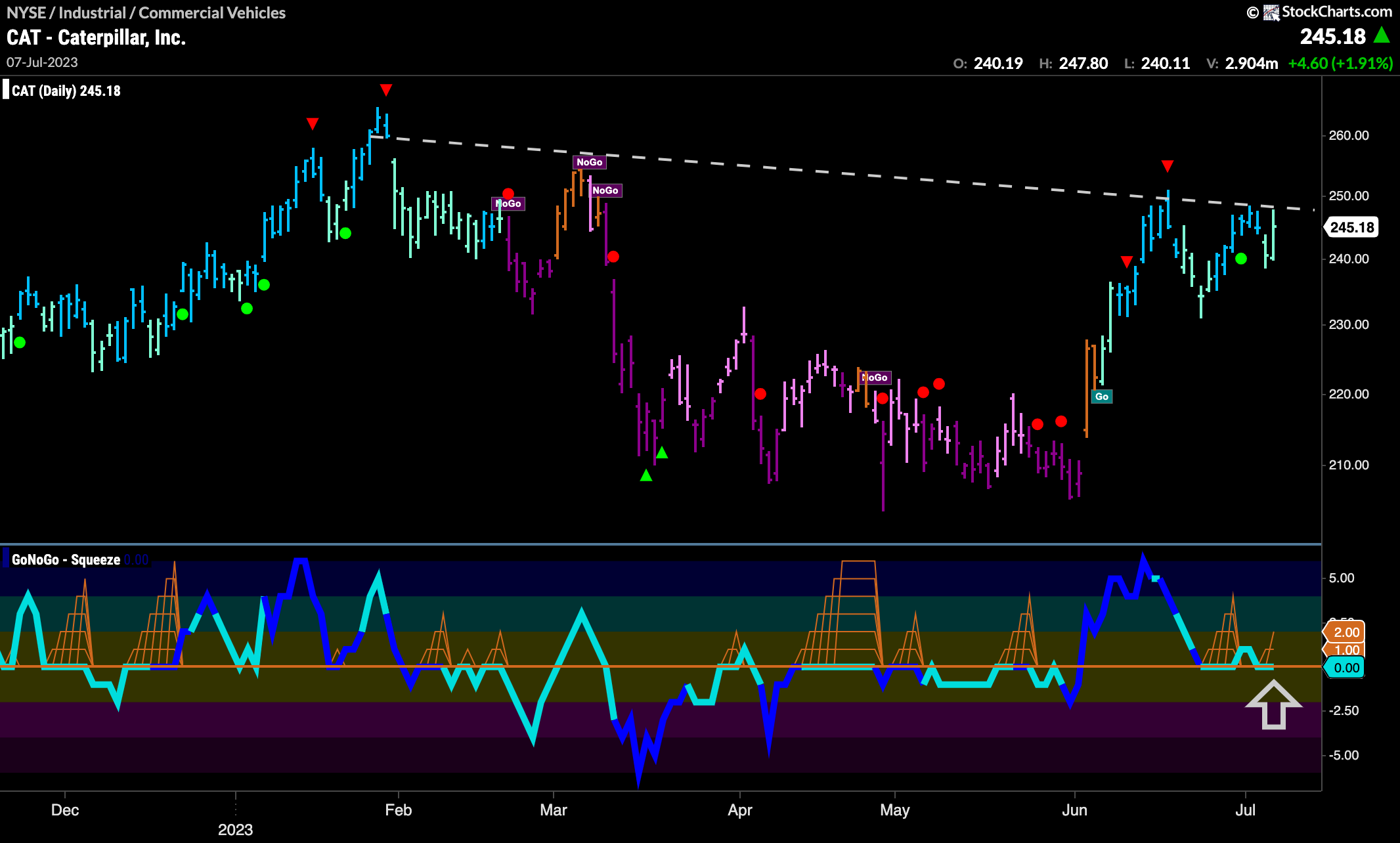1400x843 pixels.
Task: Click the 'Jul' label on time axis
Action: [x=1245, y=810]
